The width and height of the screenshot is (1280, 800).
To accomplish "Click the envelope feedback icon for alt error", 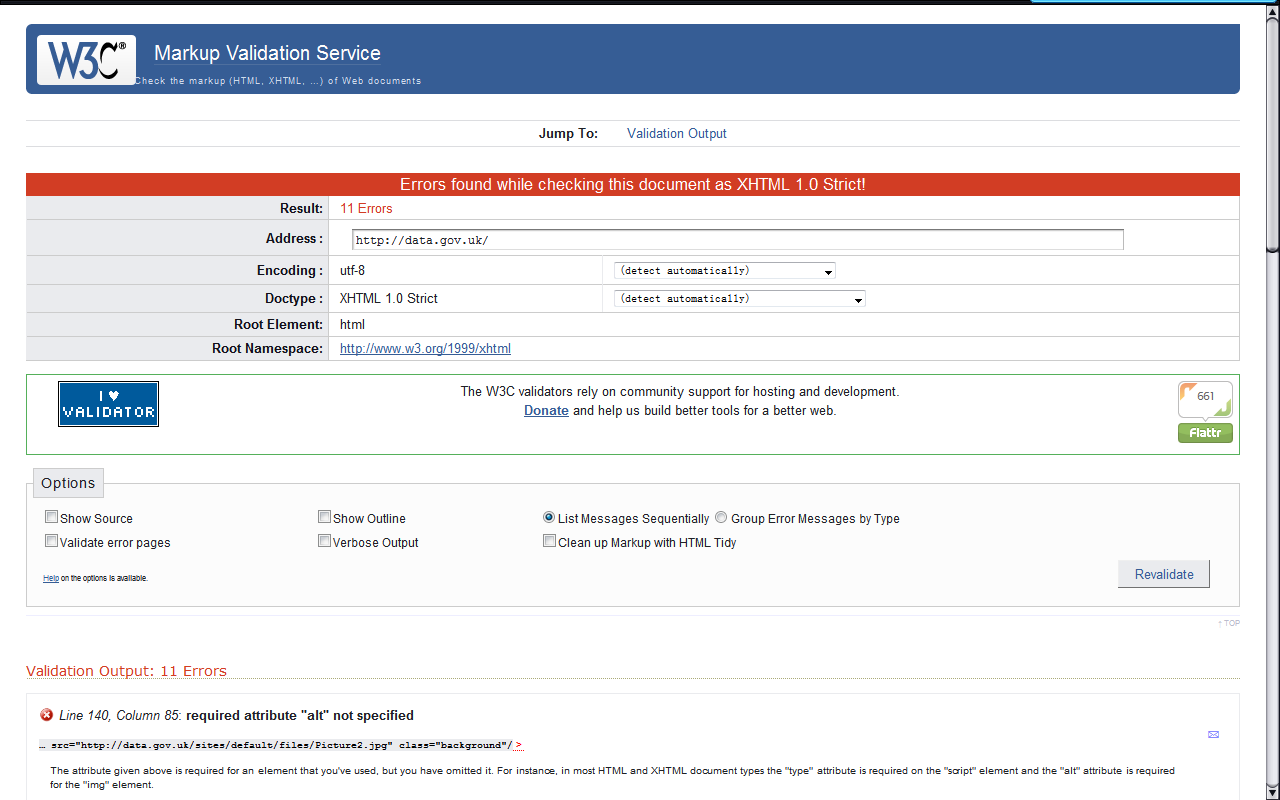I will pyautogui.click(x=1213, y=734).
